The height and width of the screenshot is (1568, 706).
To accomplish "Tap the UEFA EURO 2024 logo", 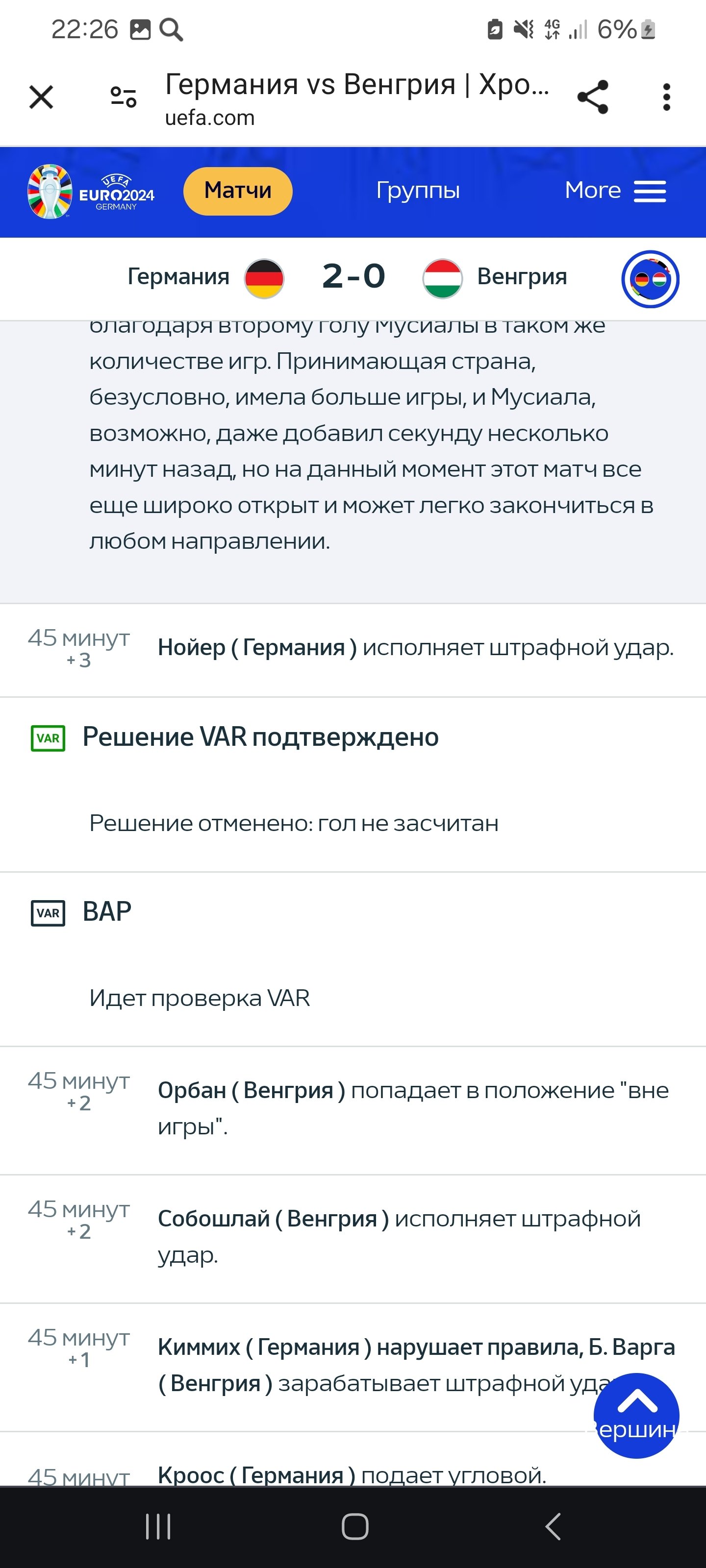I will [91, 192].
